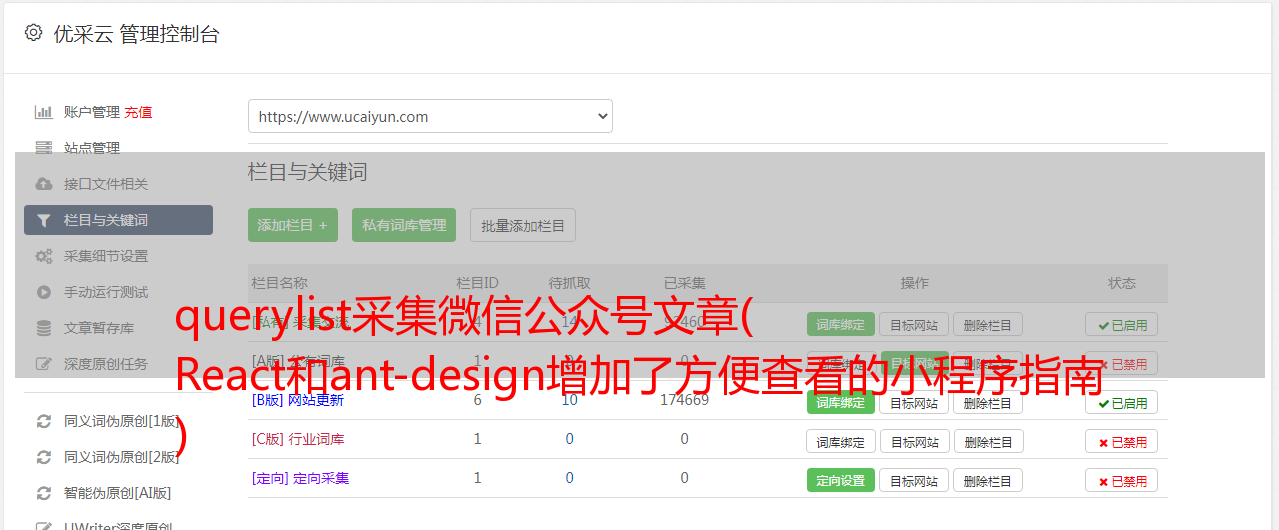Click the cloud upload icon for 接口文件相关
The image size is (1279, 530).
(43, 184)
